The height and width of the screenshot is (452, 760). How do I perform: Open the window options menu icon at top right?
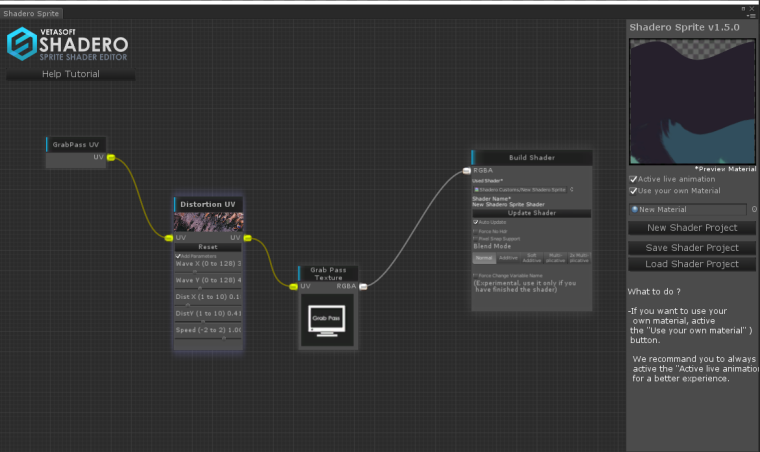click(x=750, y=16)
